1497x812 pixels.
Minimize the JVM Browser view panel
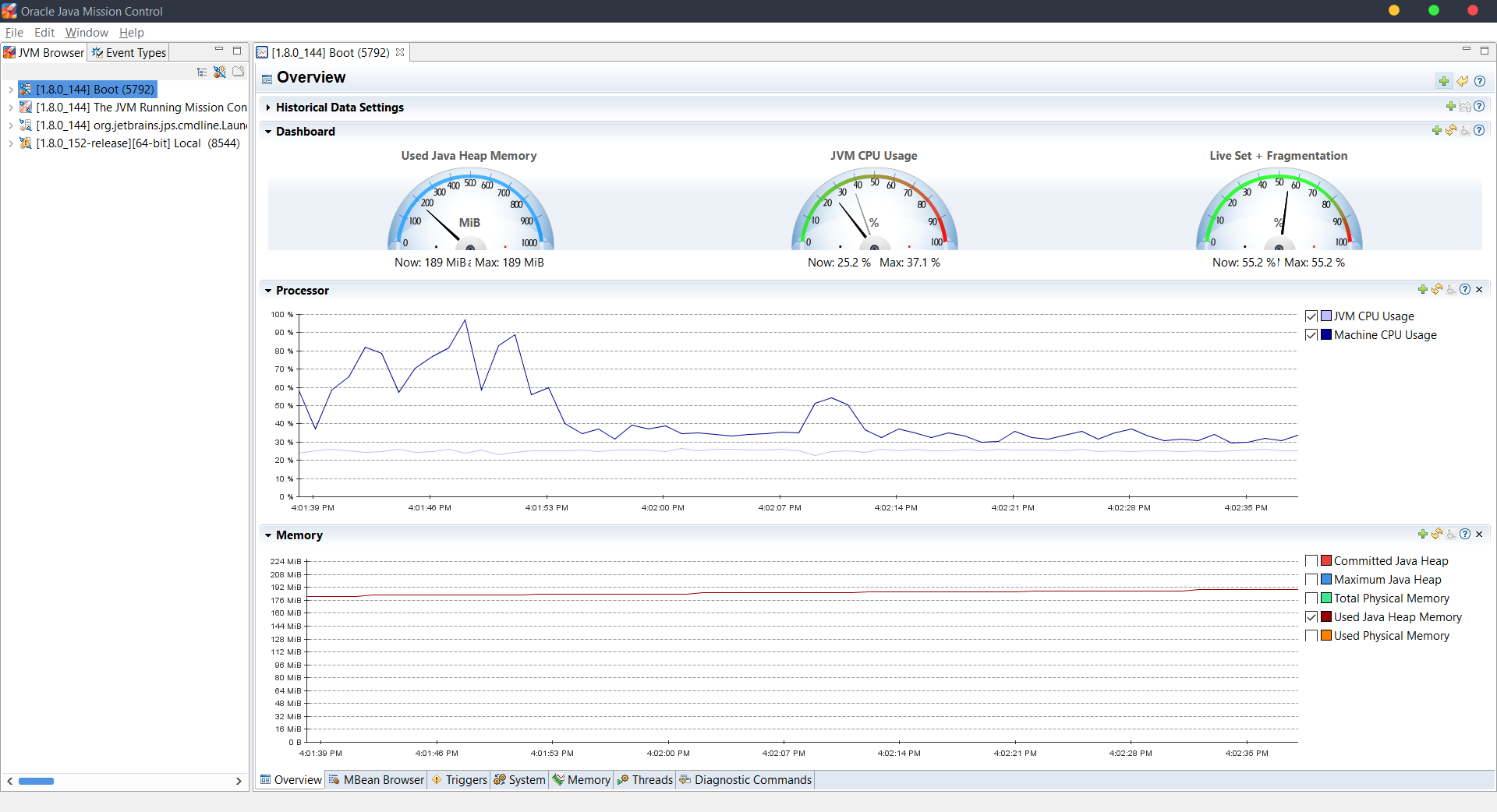[x=219, y=50]
